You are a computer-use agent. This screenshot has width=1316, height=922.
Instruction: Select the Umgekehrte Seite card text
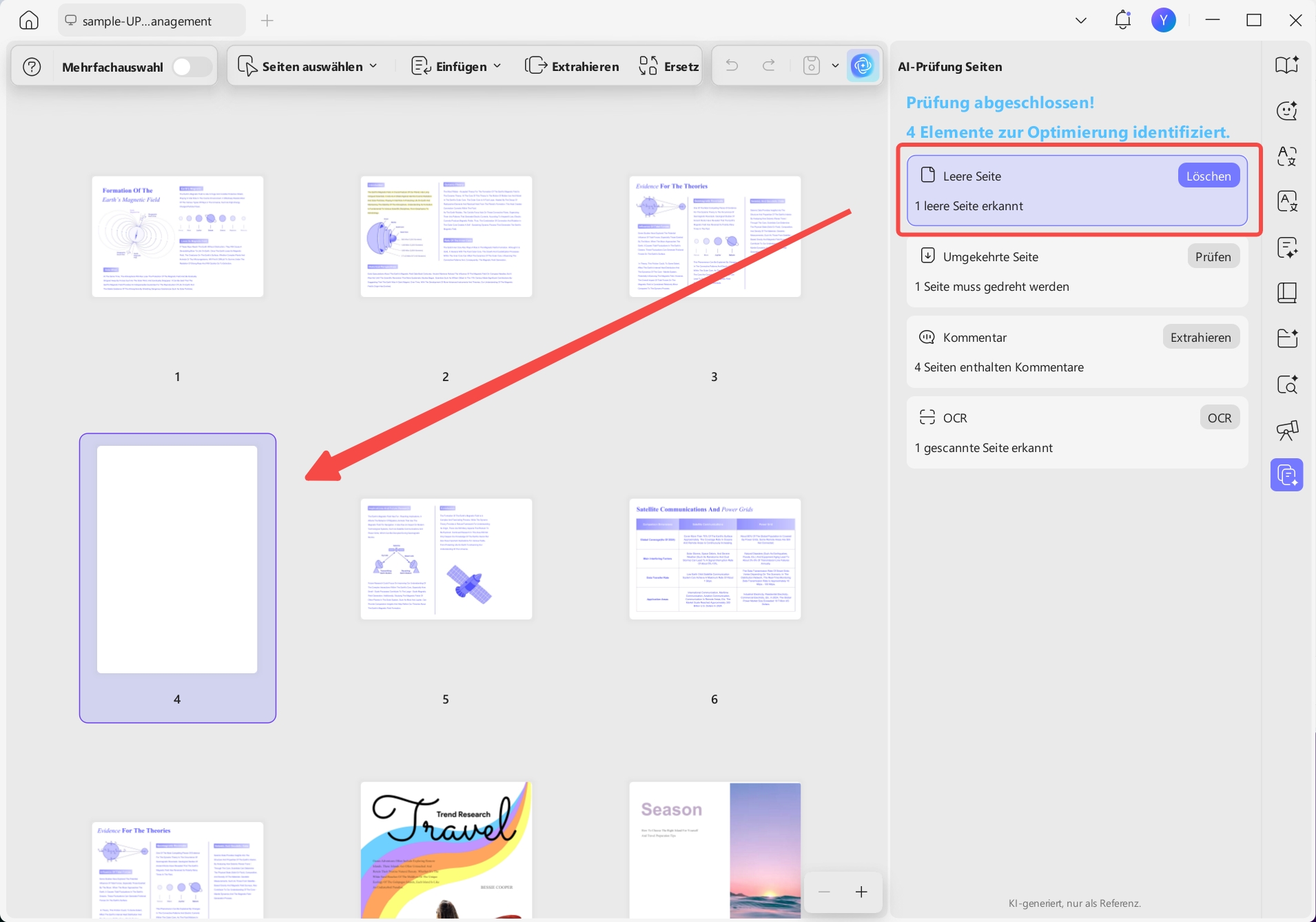(x=991, y=257)
